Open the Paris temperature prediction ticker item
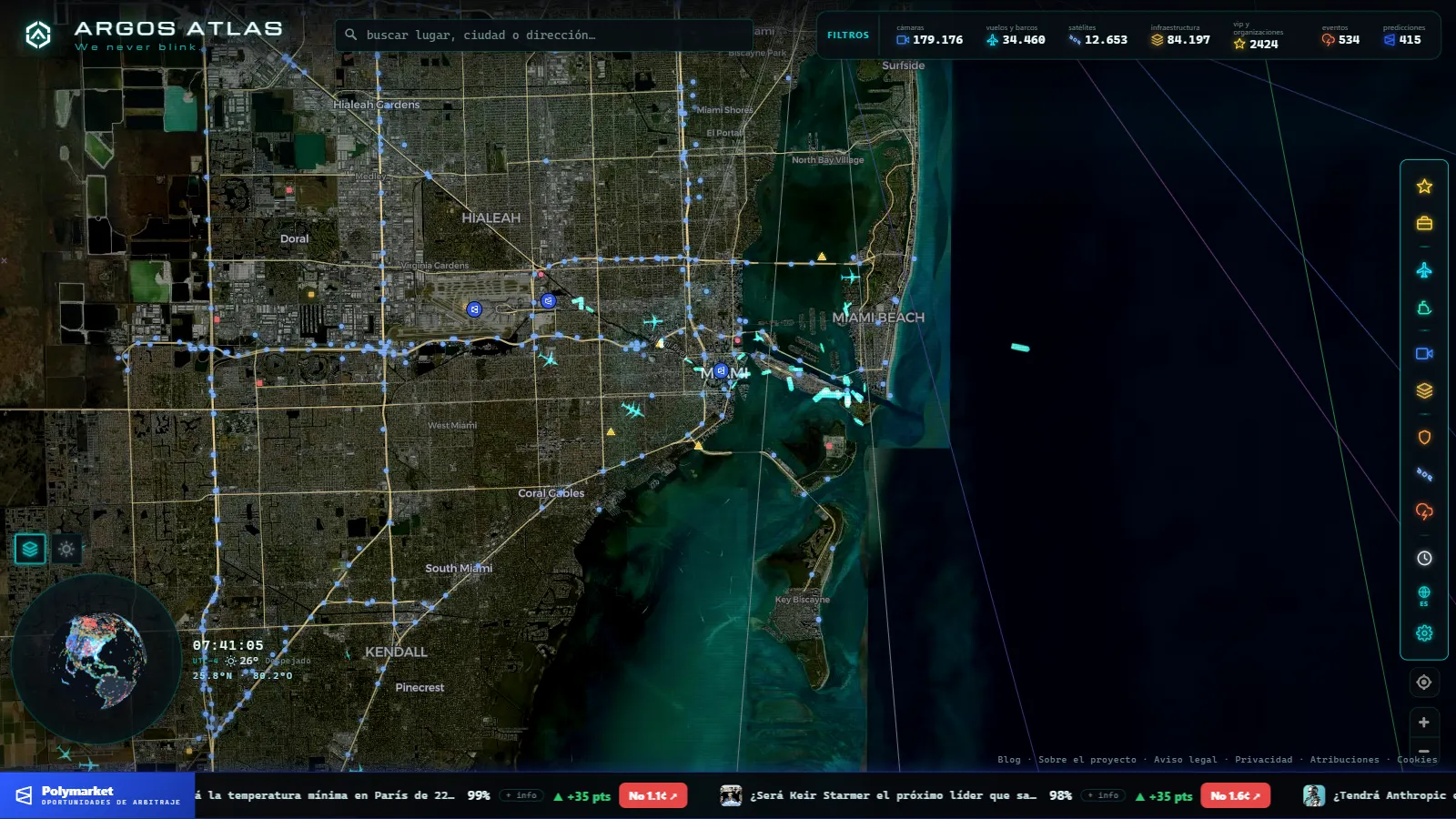Image resolution: width=1456 pixels, height=819 pixels. [x=325, y=795]
